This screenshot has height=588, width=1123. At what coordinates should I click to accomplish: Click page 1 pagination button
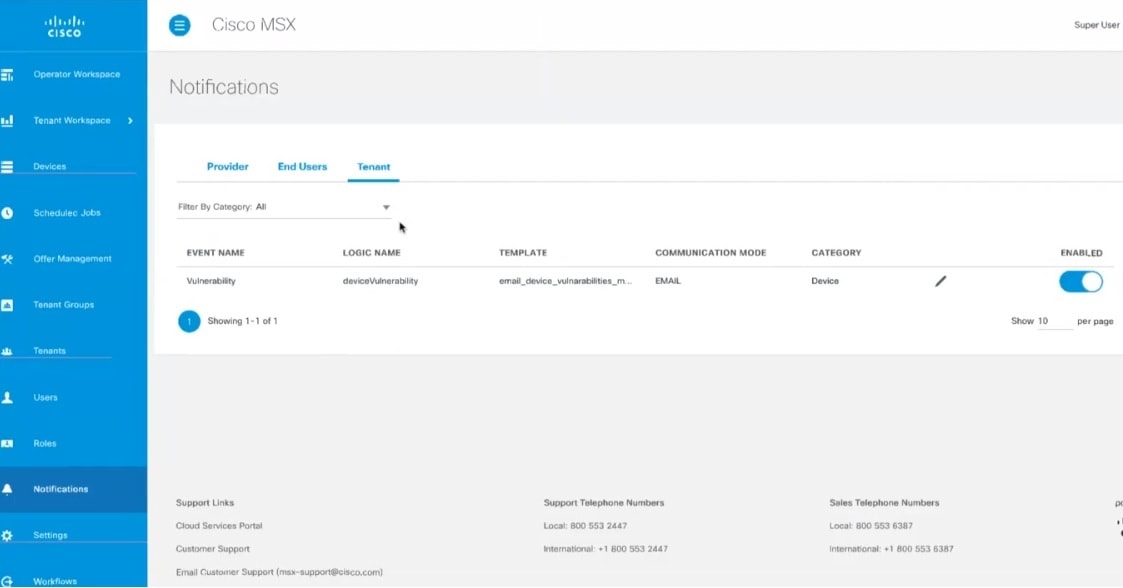(x=189, y=322)
